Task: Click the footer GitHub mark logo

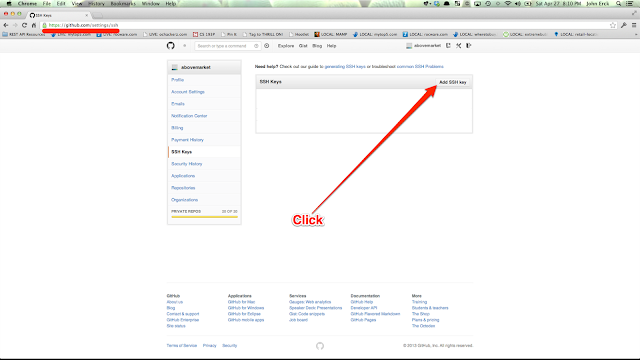Action: (x=320, y=346)
